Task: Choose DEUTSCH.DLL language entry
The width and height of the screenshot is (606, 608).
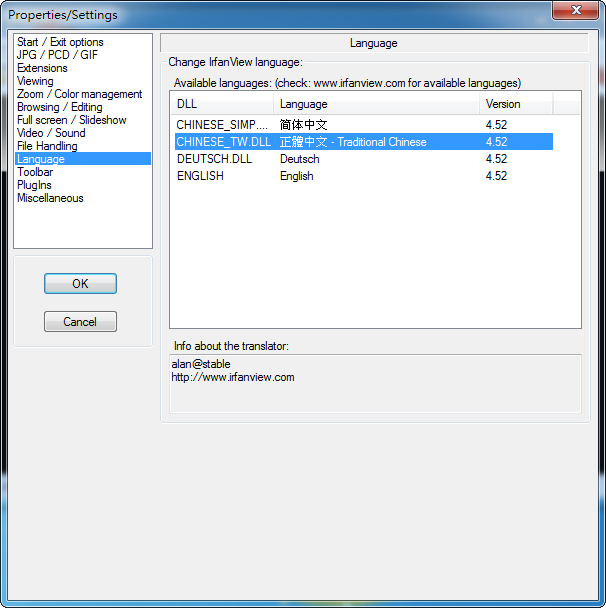Action: (x=364, y=159)
